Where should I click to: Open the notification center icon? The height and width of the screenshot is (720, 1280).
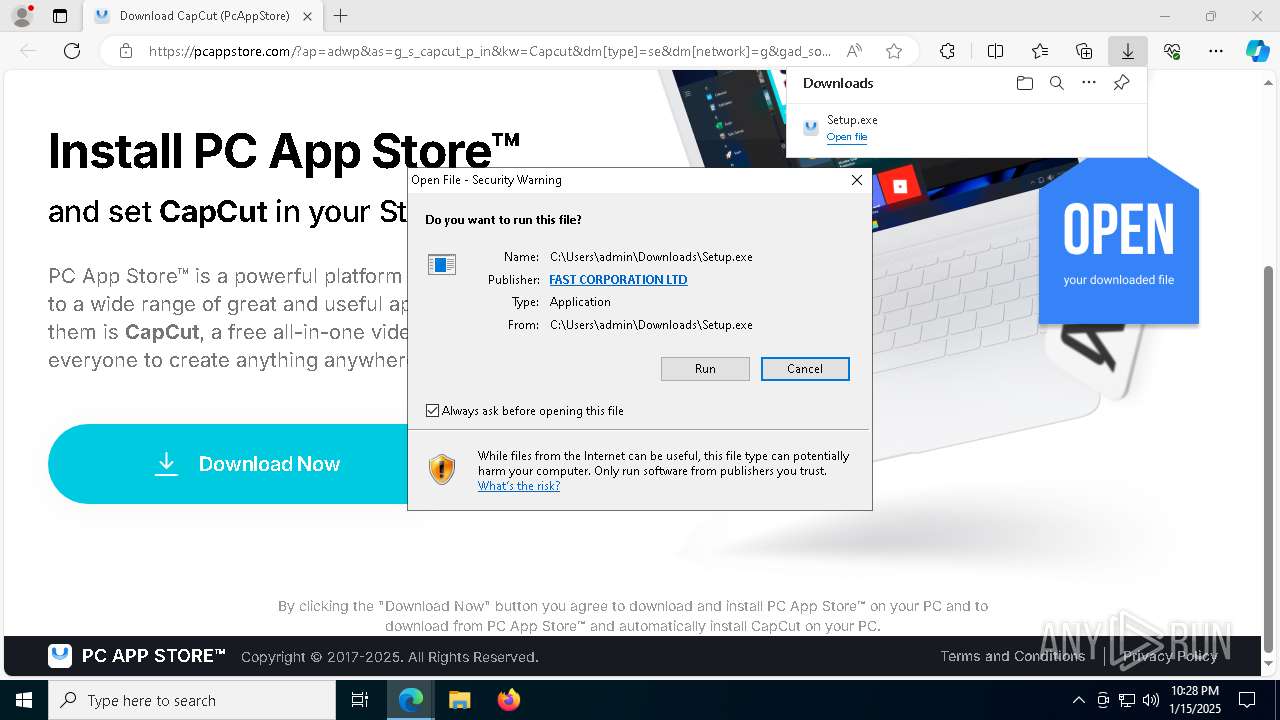pyautogui.click(x=1247, y=700)
